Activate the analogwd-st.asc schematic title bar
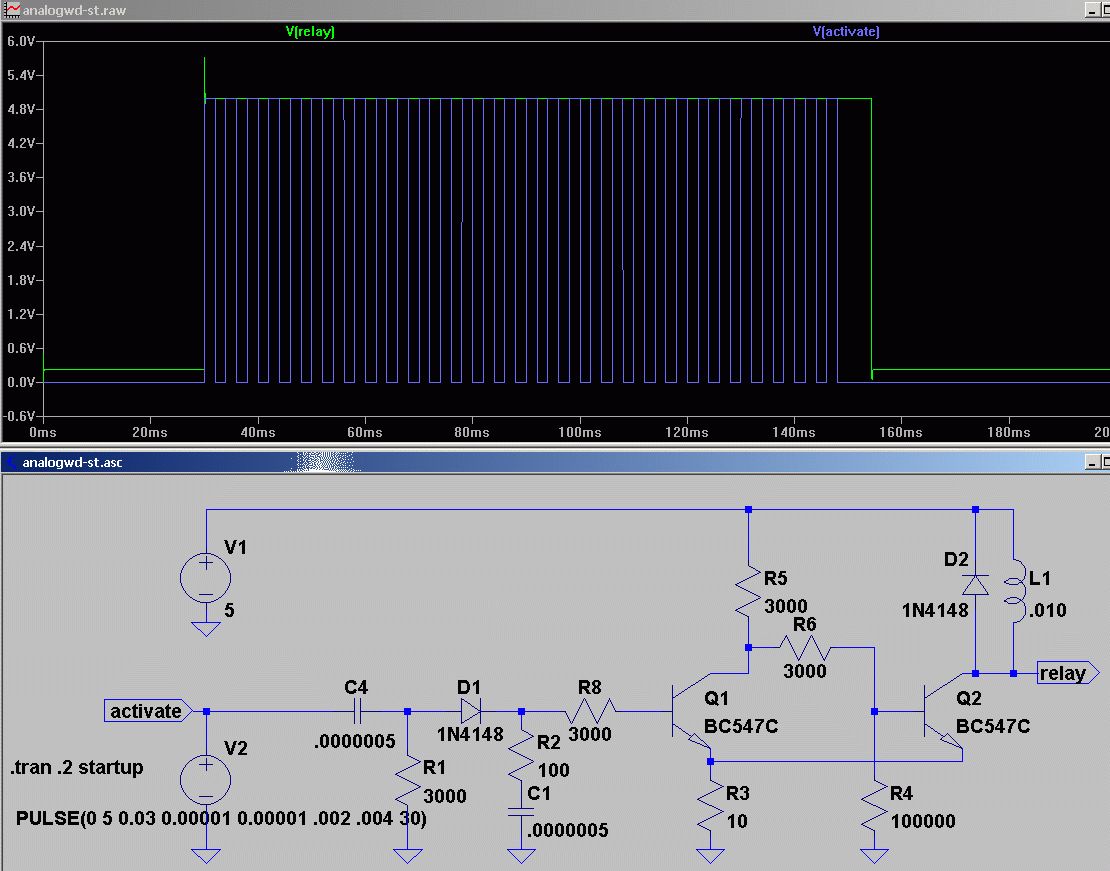This screenshot has height=871, width=1110. pyautogui.click(x=500, y=462)
